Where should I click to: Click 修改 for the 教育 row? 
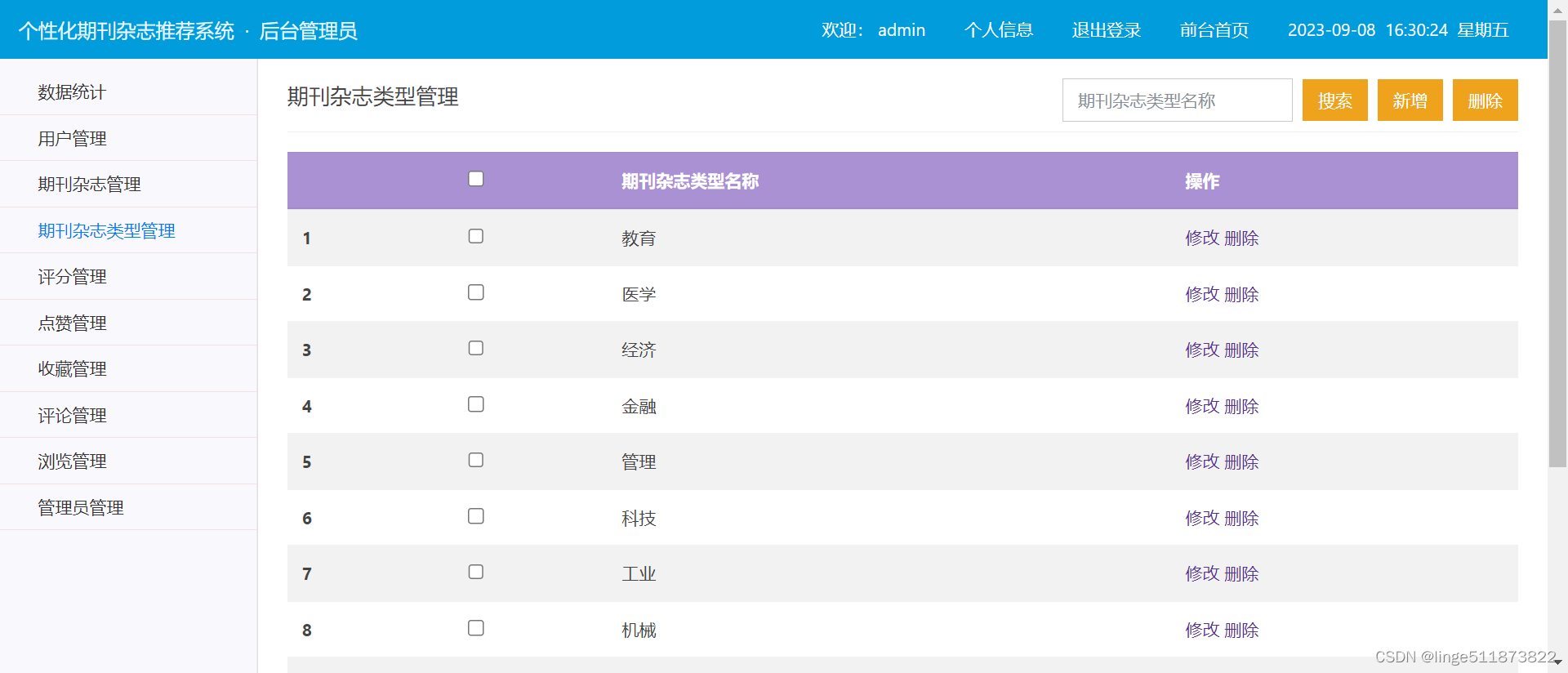(x=1202, y=238)
